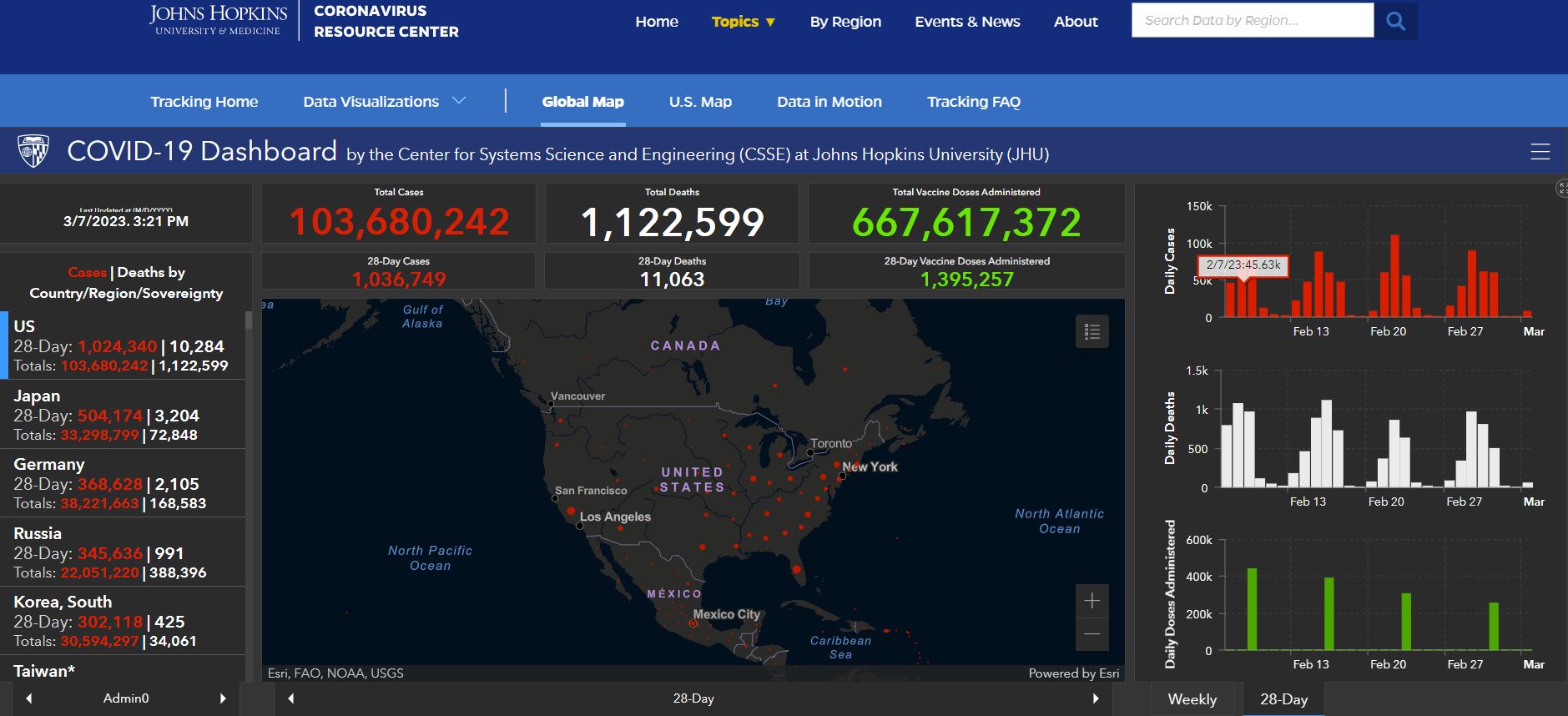Click left arrow beside bottom 28-Day label
1568x716 pixels.
[290, 698]
